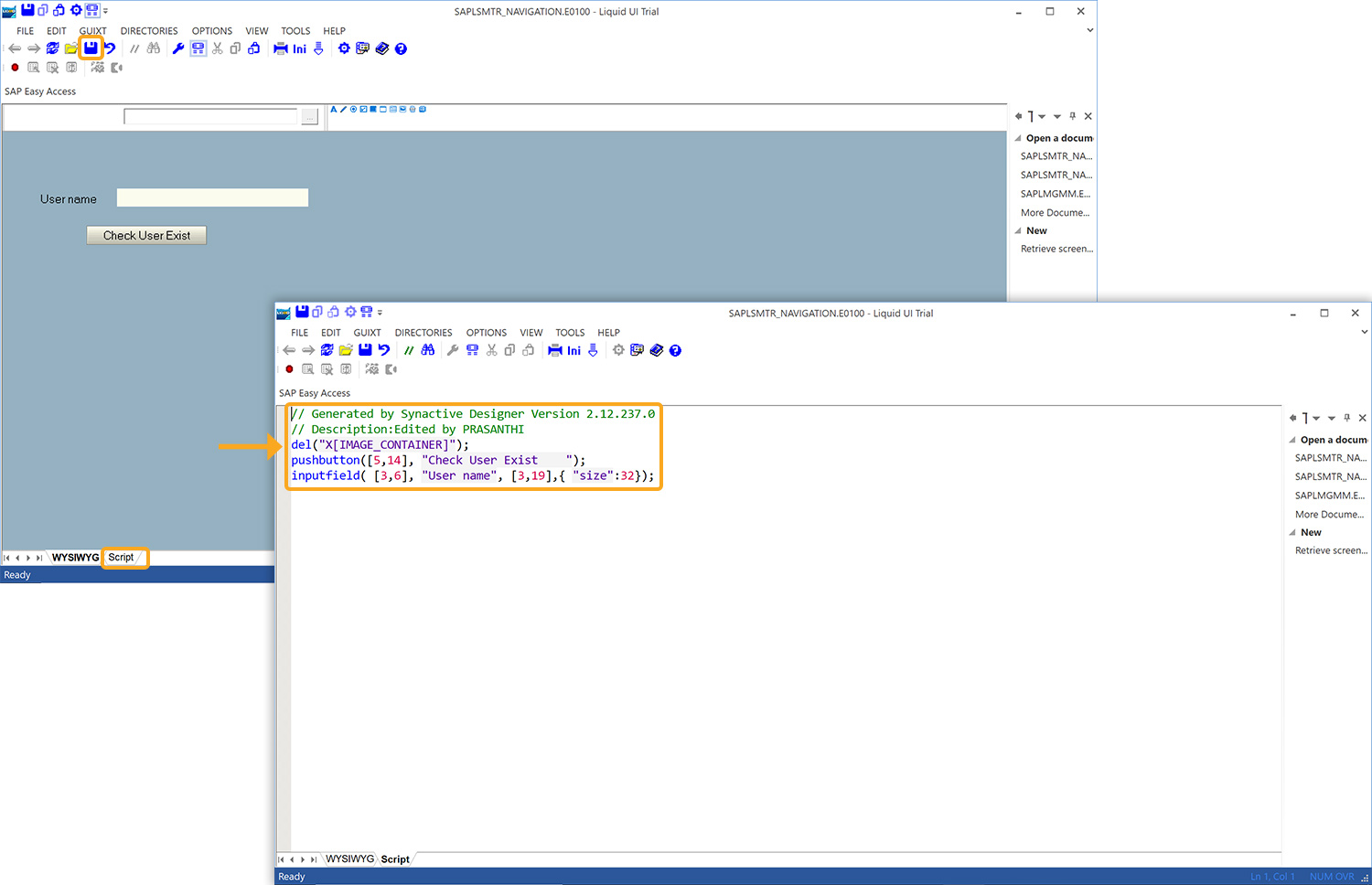Click the pin icon in the Script window side panel
This screenshot has height=885, width=1372.
coord(1347,418)
